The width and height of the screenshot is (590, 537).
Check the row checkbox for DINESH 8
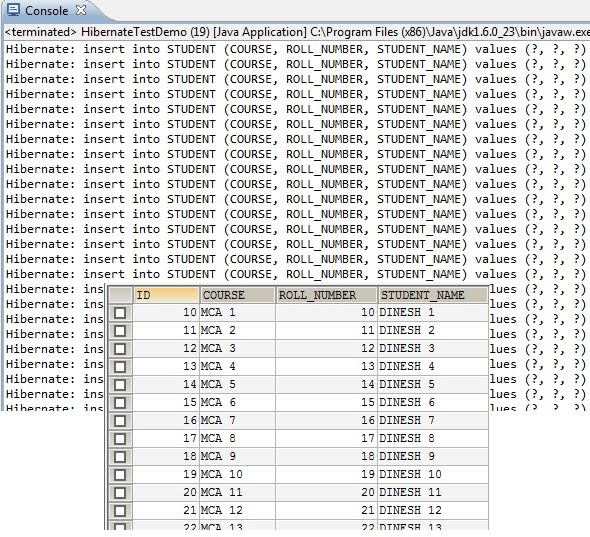click(120, 439)
